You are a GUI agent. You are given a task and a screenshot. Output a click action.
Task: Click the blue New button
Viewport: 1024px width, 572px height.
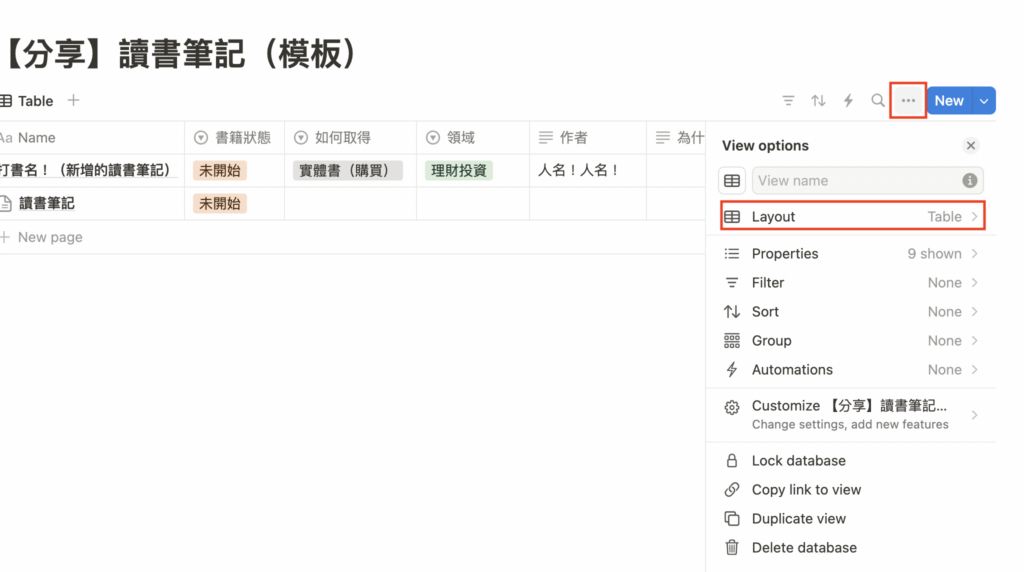click(948, 101)
